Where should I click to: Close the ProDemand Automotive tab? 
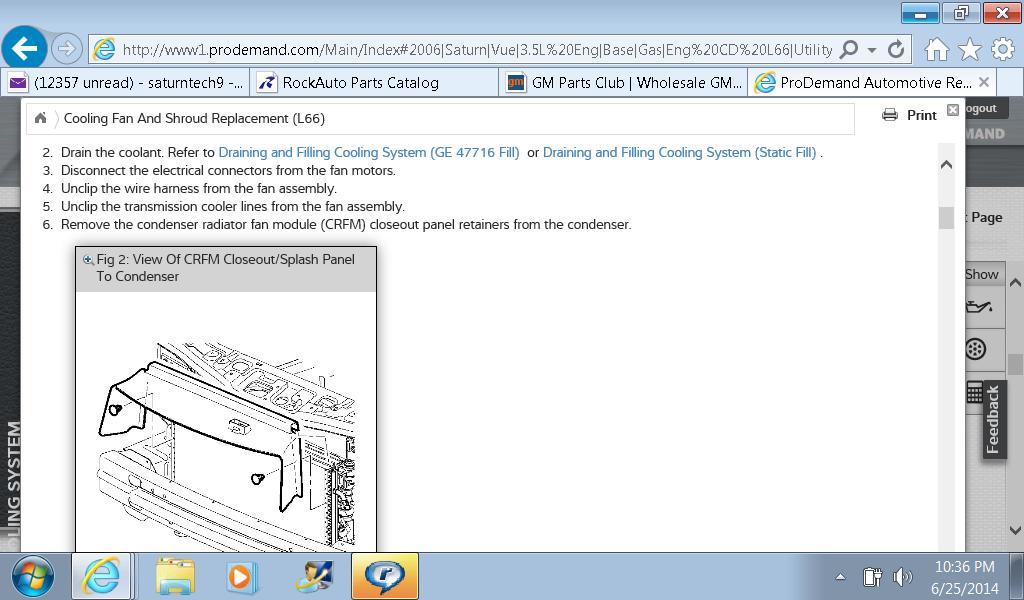[x=985, y=82]
